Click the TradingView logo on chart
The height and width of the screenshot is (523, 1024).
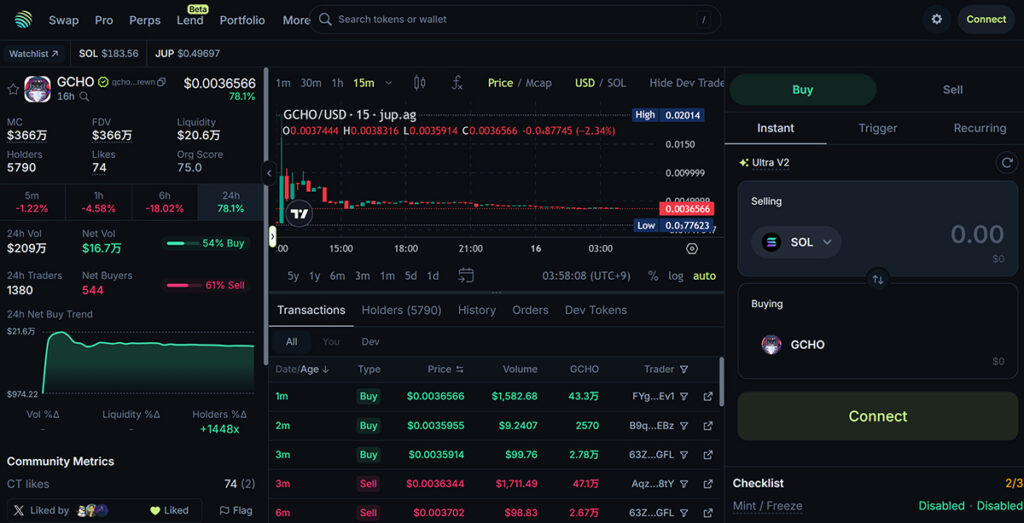[x=300, y=214]
